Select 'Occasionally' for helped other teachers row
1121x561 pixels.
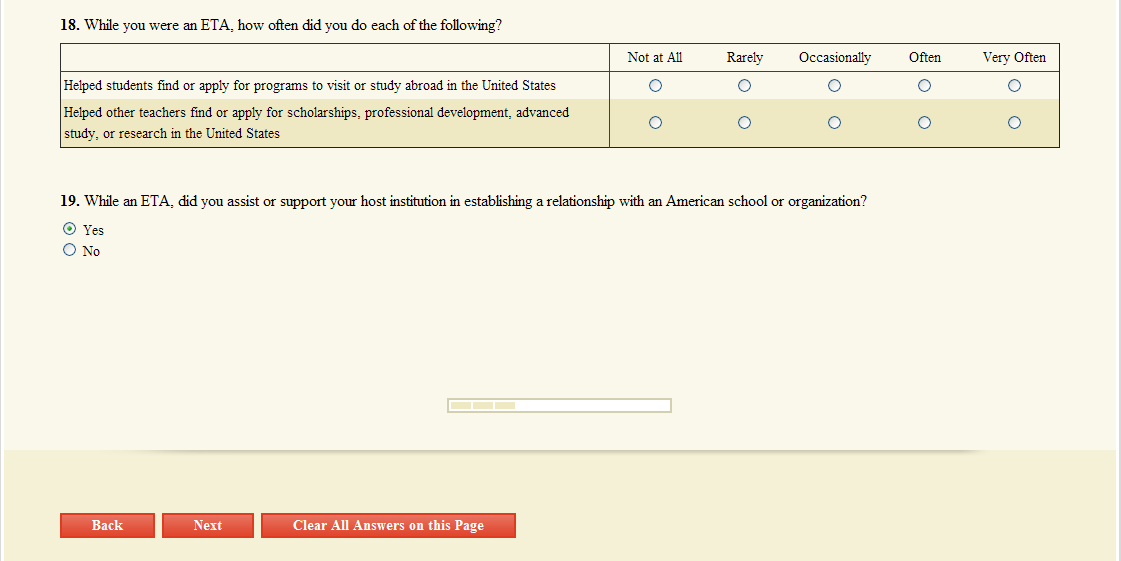[834, 123]
